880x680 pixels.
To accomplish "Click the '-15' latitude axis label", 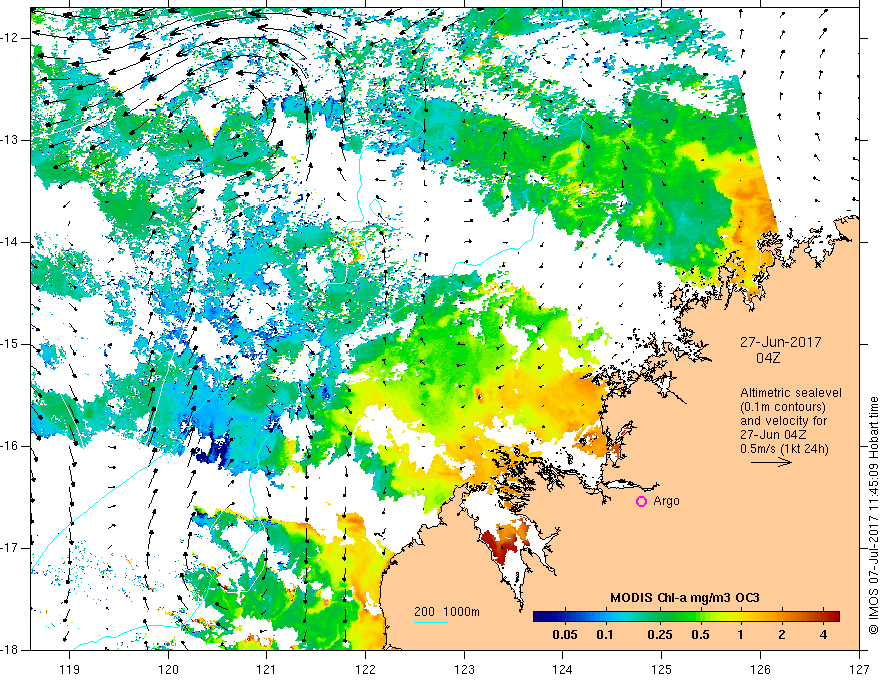I will pos(11,344).
